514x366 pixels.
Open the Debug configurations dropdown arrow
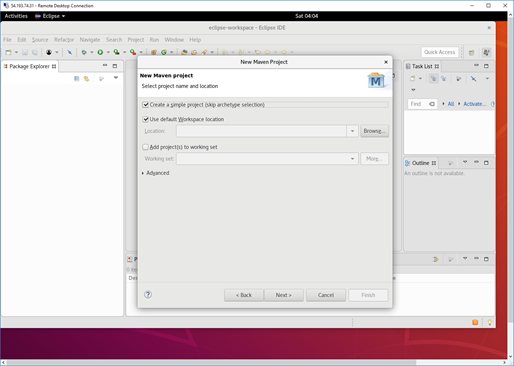coord(92,52)
